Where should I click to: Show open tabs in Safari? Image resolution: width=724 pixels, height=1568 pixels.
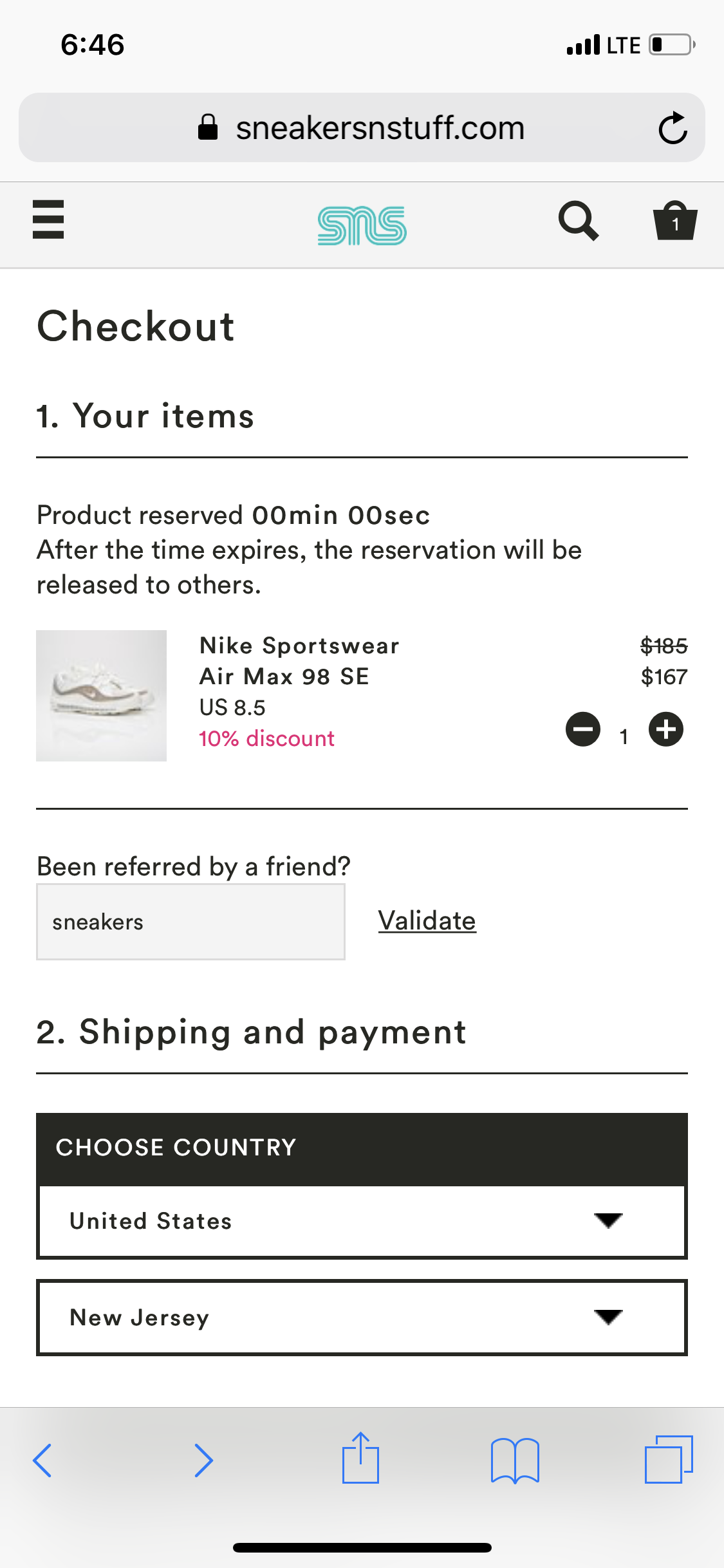tap(669, 1460)
